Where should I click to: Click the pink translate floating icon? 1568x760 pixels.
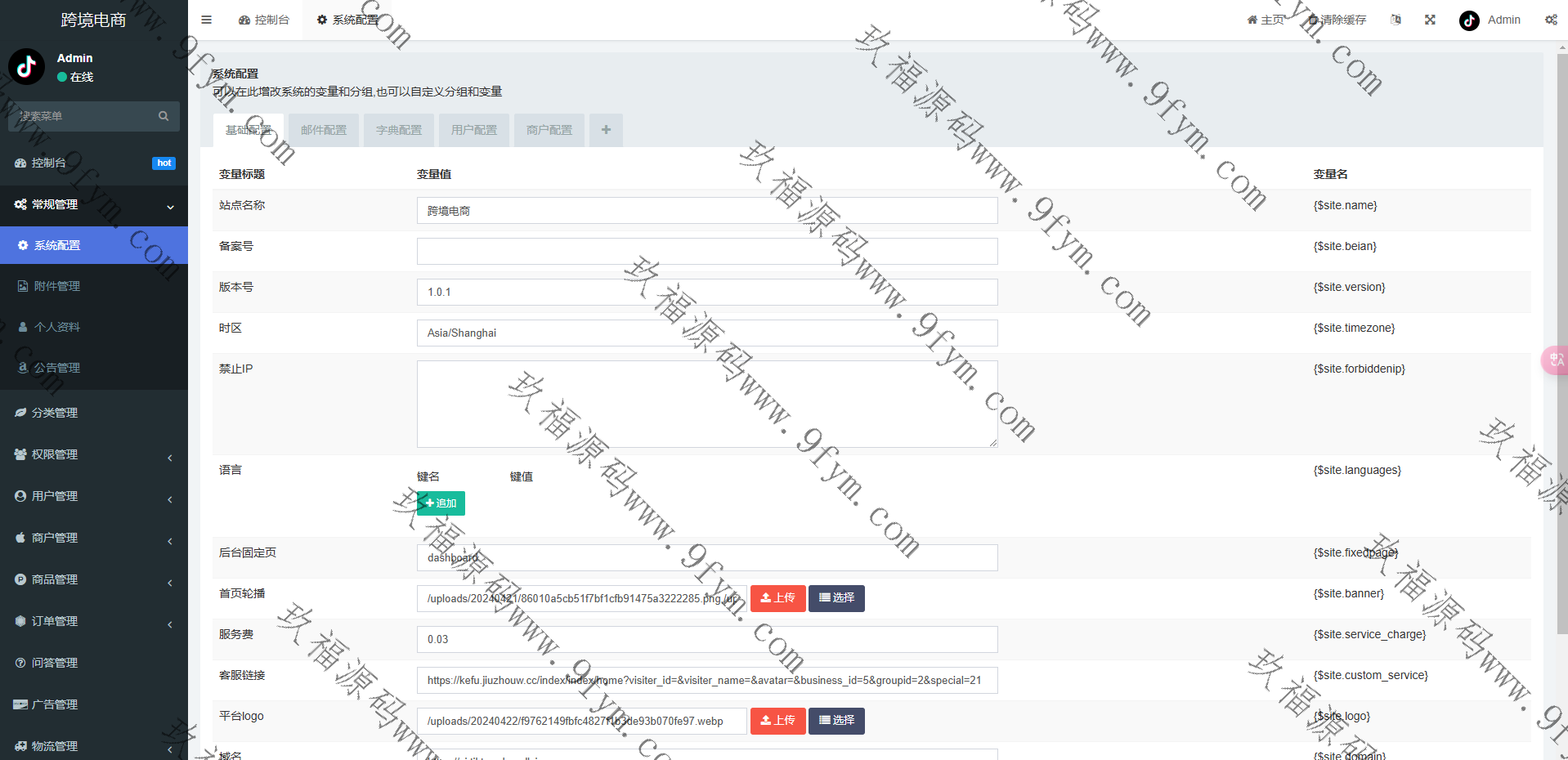(x=1554, y=360)
